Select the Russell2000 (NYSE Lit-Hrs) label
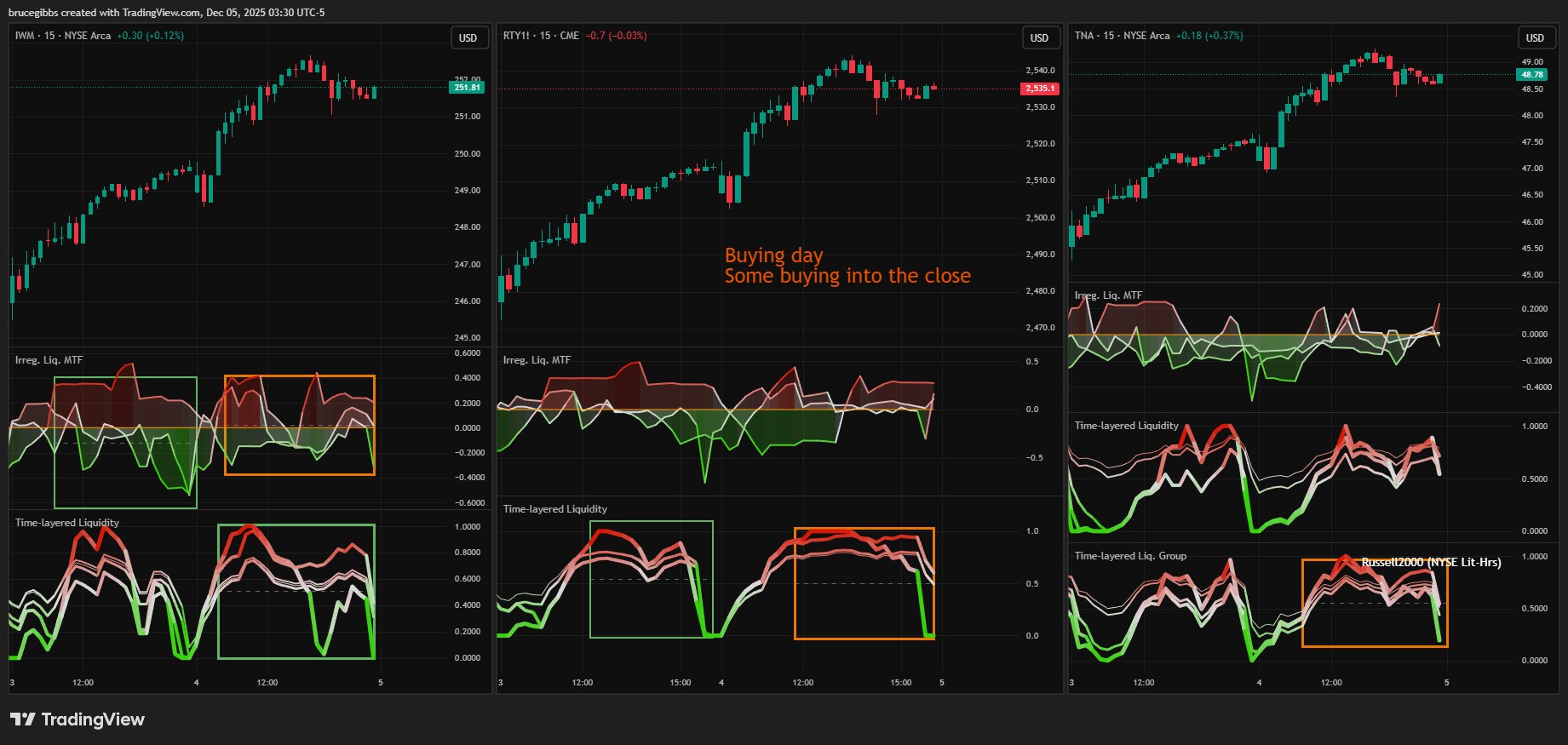1568x745 pixels. (x=1431, y=562)
